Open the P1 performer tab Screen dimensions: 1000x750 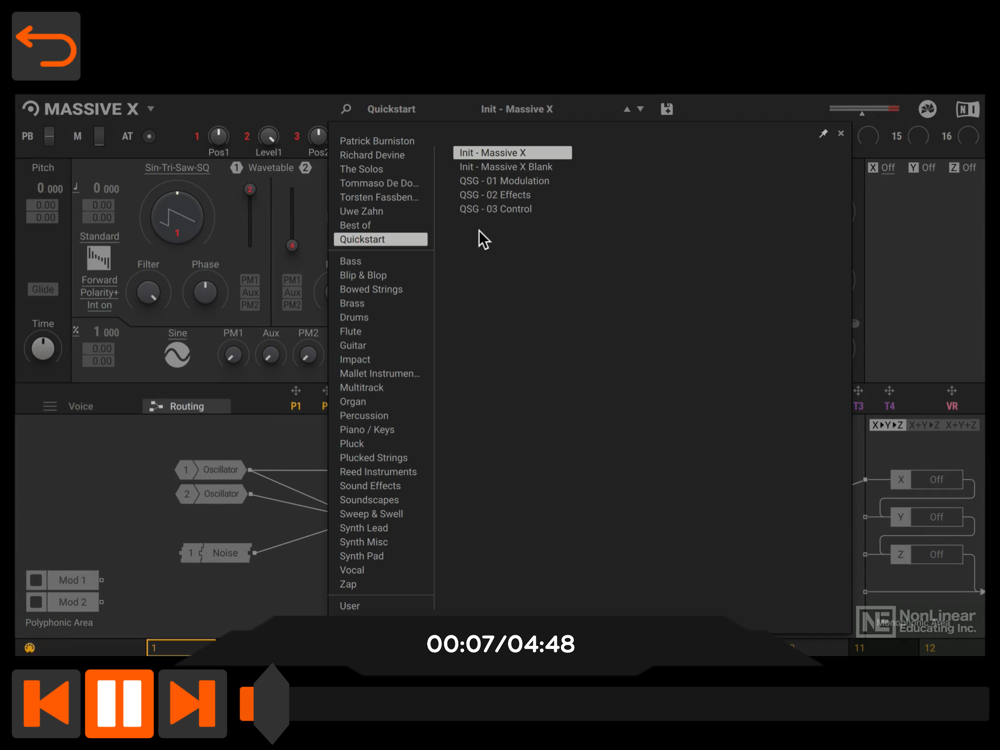(x=295, y=406)
